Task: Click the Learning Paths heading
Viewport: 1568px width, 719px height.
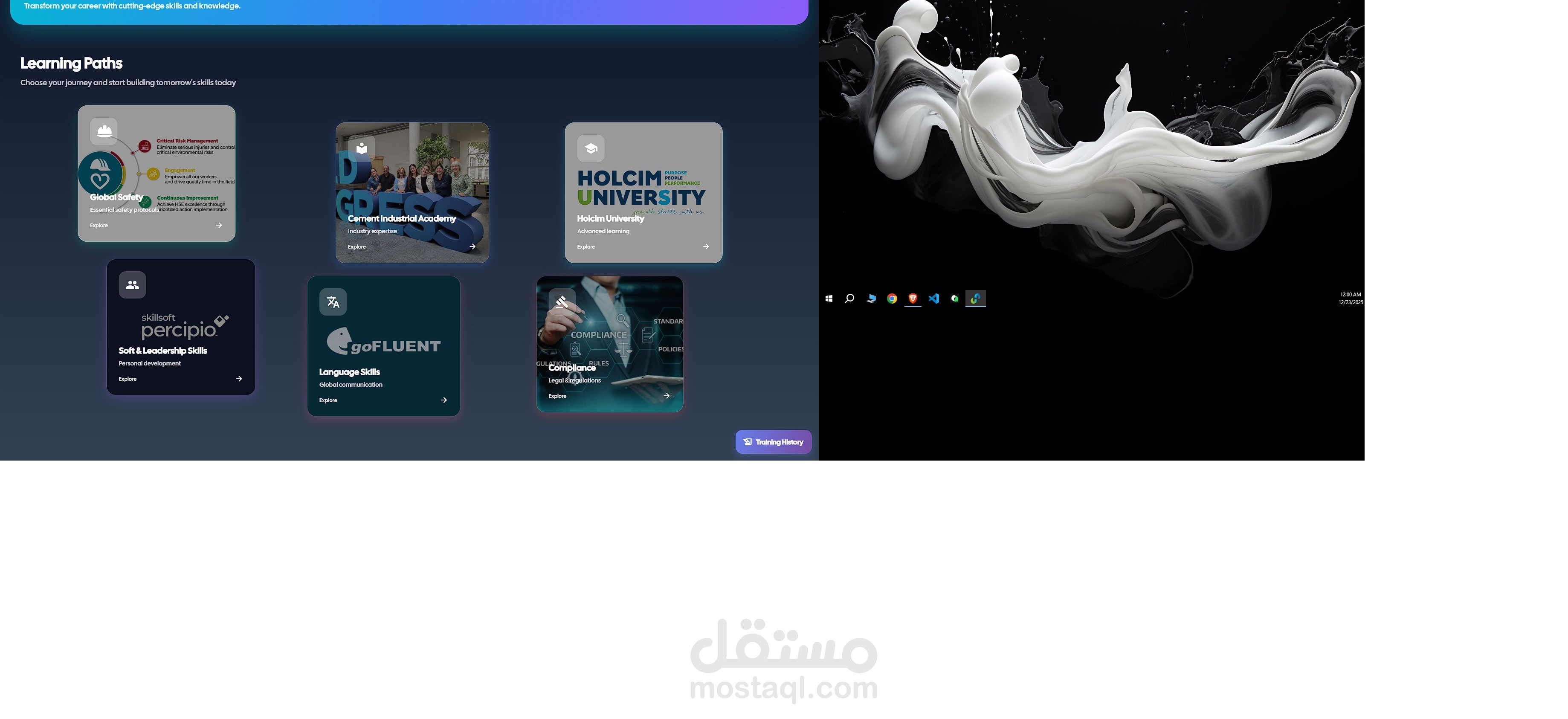Action: 71,63
